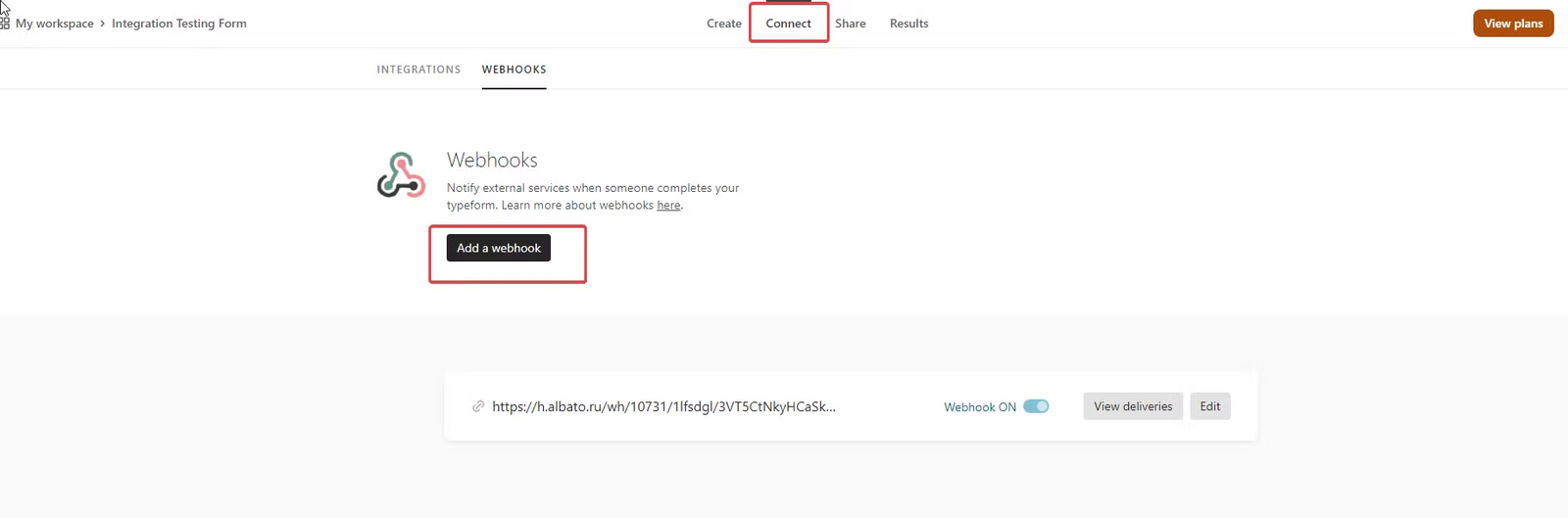Click the breadcrumb chevron after My workspace
The height and width of the screenshot is (518, 1568).
point(102,24)
